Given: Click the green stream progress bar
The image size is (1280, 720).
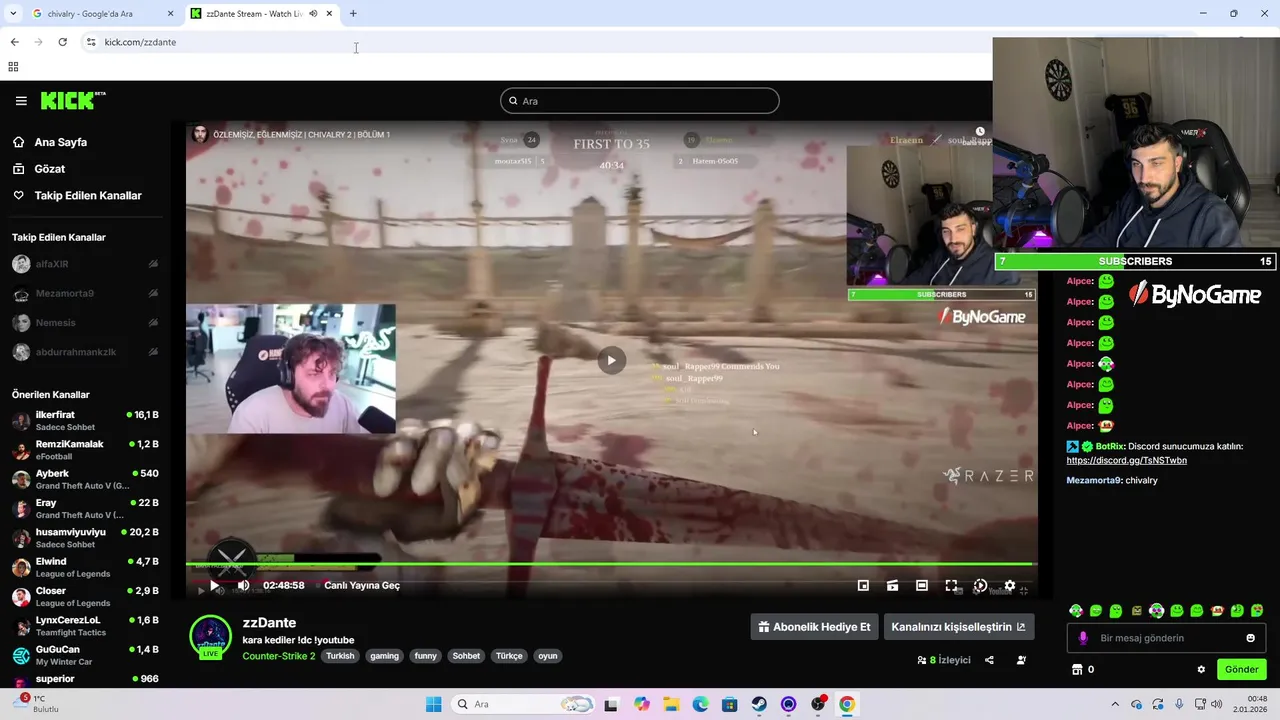Looking at the screenshot, I should (x=611, y=565).
